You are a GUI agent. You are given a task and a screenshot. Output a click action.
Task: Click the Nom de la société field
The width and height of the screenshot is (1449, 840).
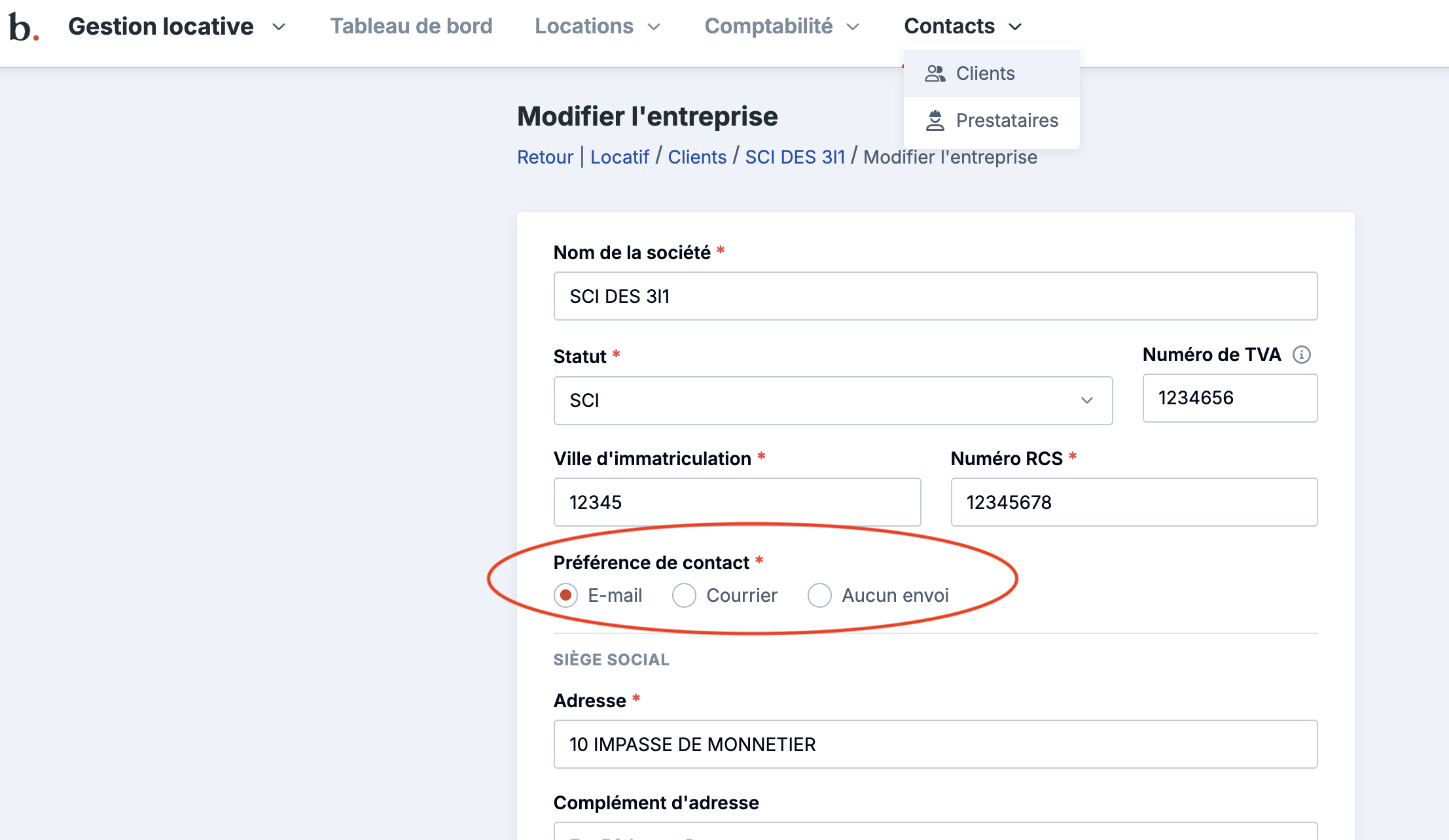pyautogui.click(x=935, y=296)
